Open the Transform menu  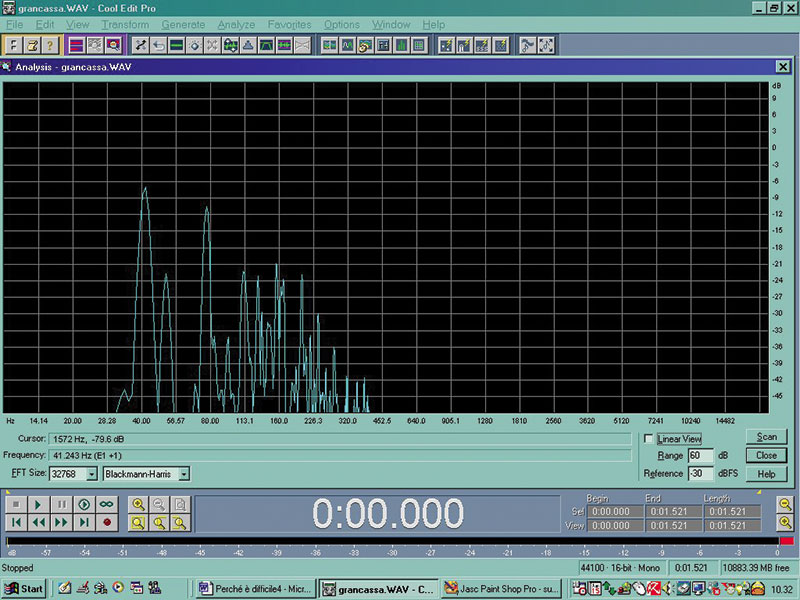point(125,24)
